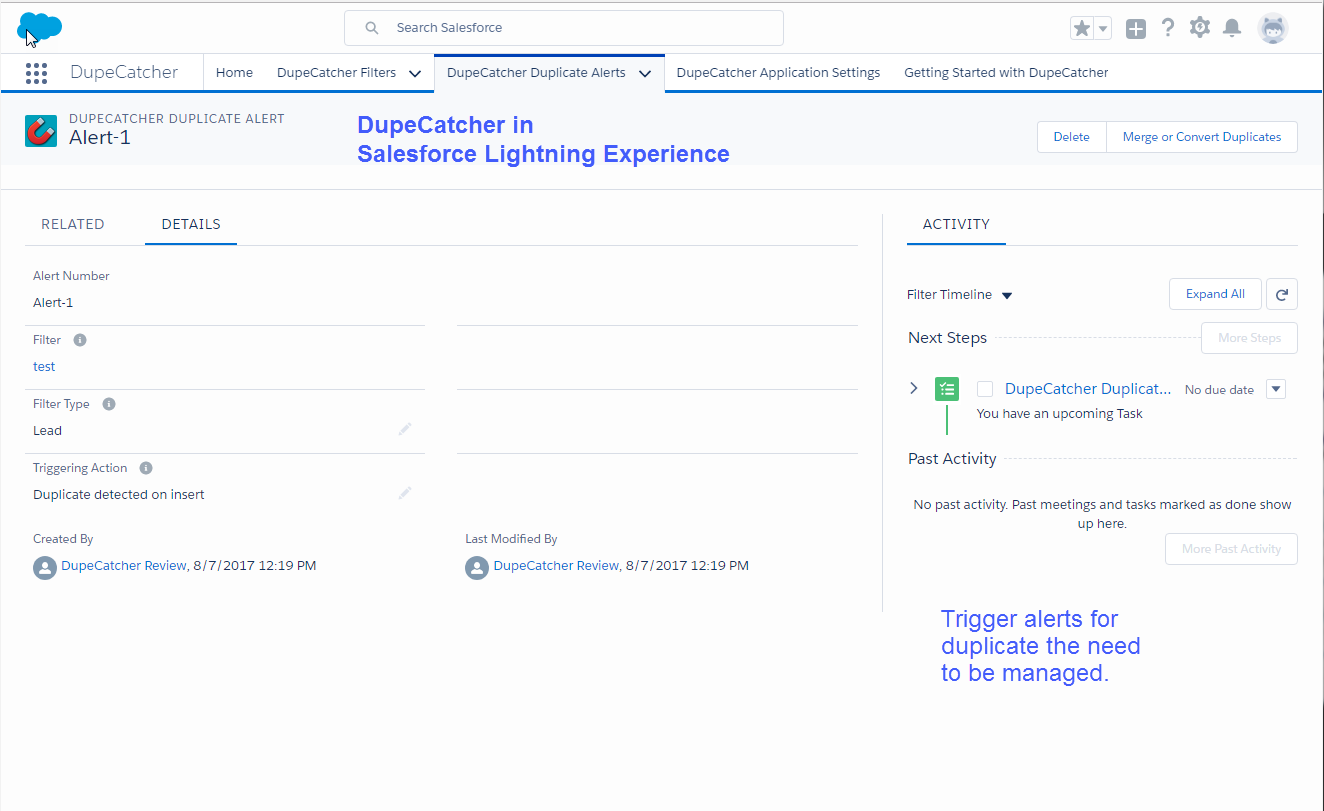Click the search magnifier icon
This screenshot has width=1324, height=811.
(372, 28)
